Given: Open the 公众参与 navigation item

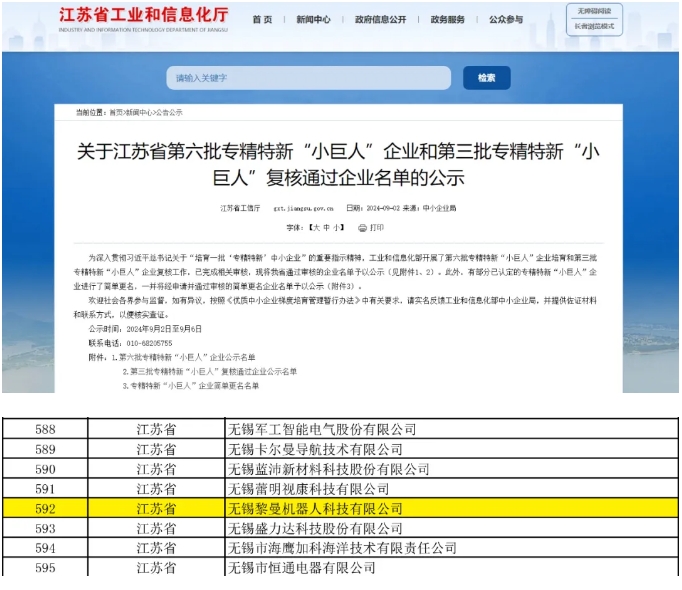Looking at the screenshot, I should click(x=506, y=20).
